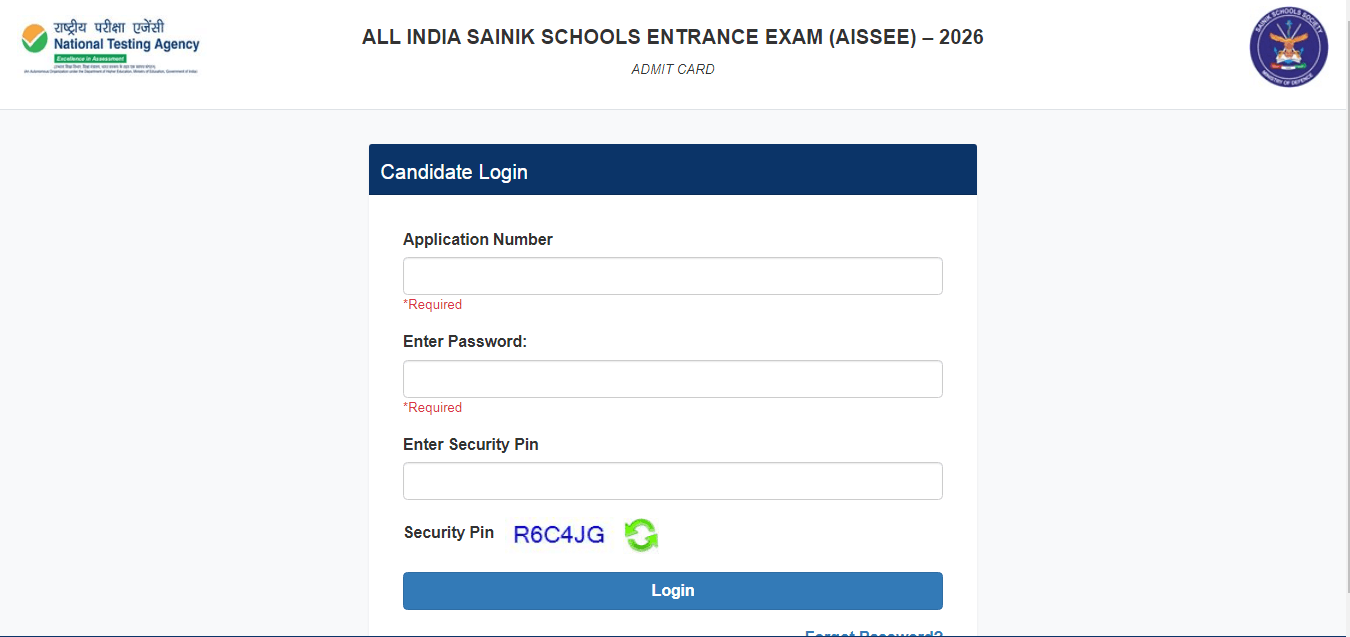Click the Security Pin label text

(448, 532)
